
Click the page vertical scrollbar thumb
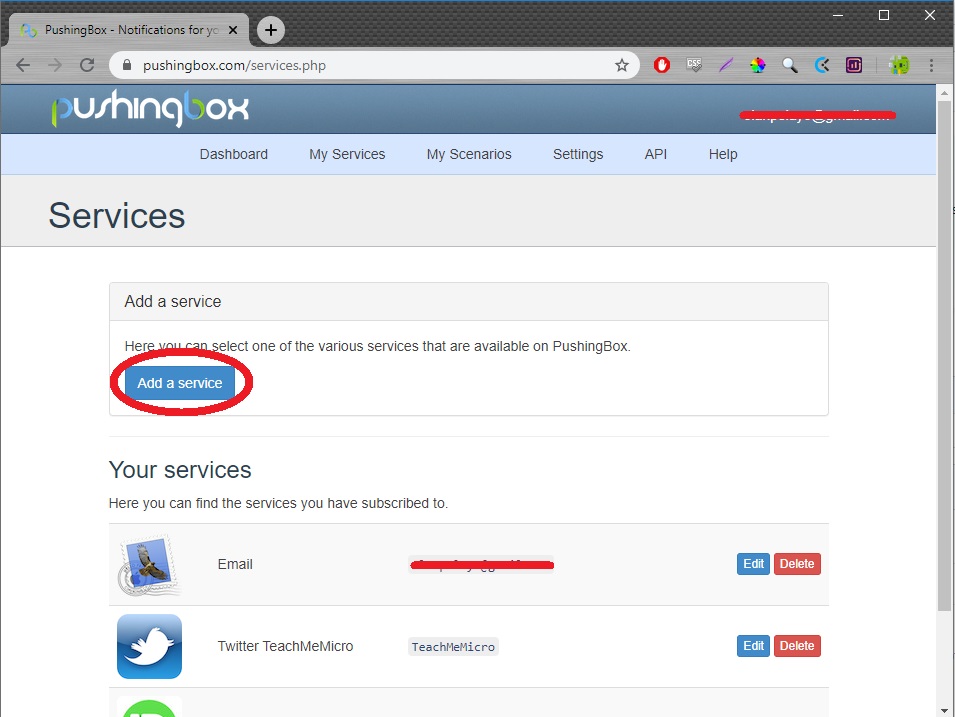pos(944,356)
